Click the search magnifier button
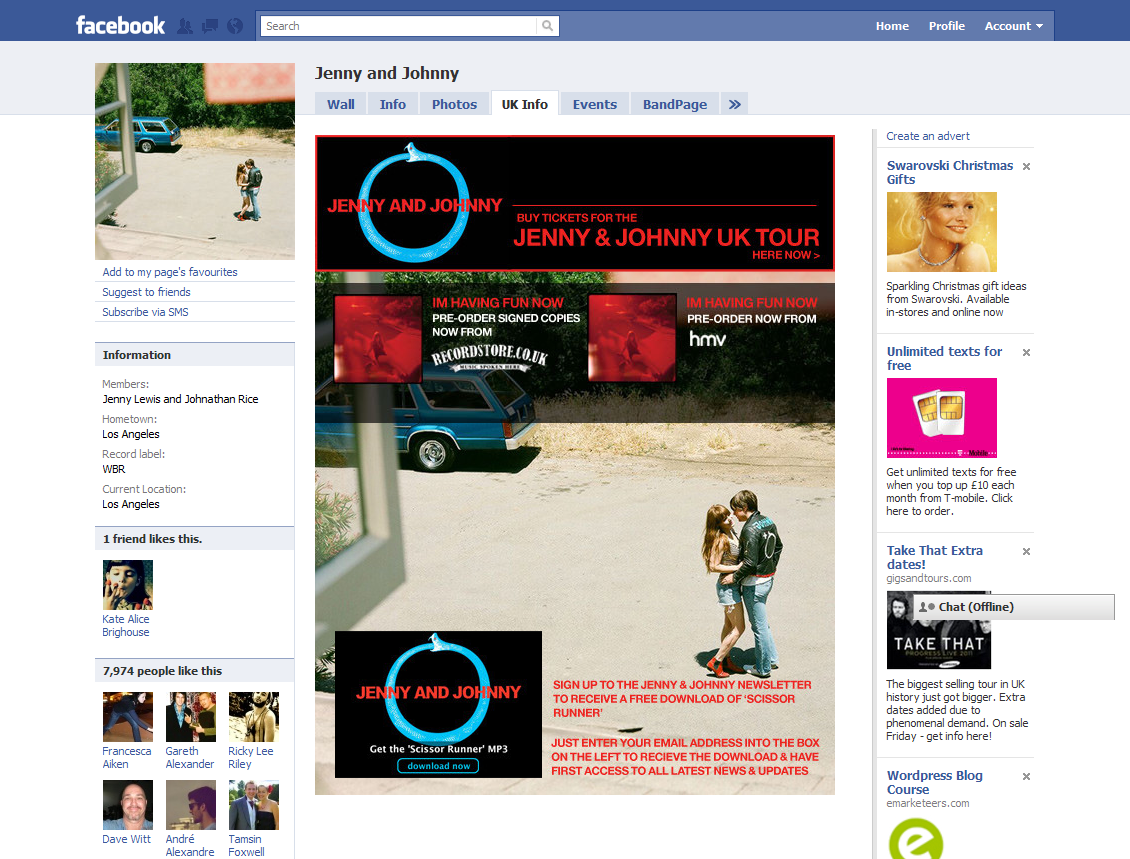The height and width of the screenshot is (859, 1130). (x=548, y=26)
